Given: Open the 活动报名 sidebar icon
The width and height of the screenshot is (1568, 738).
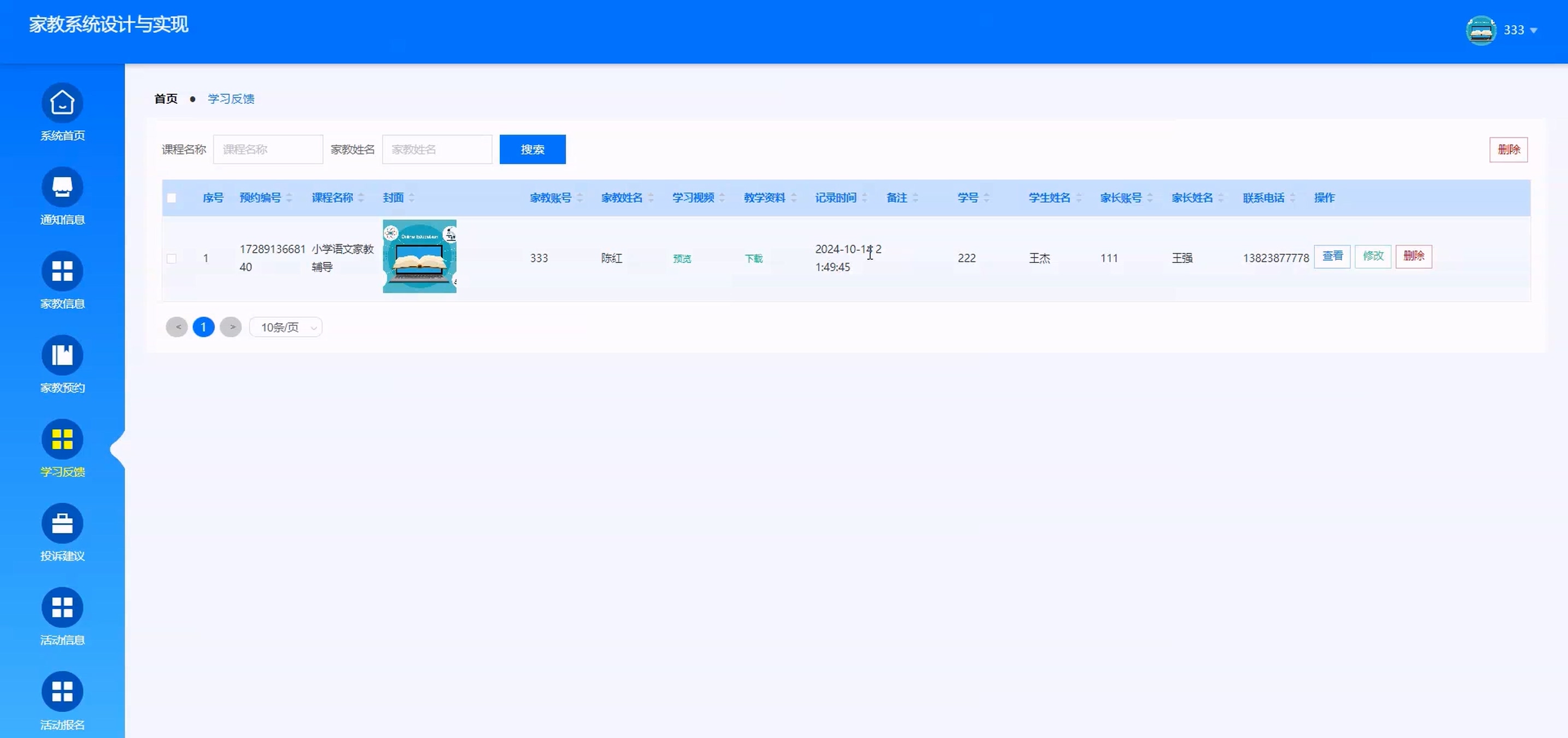Looking at the screenshot, I should [62, 690].
